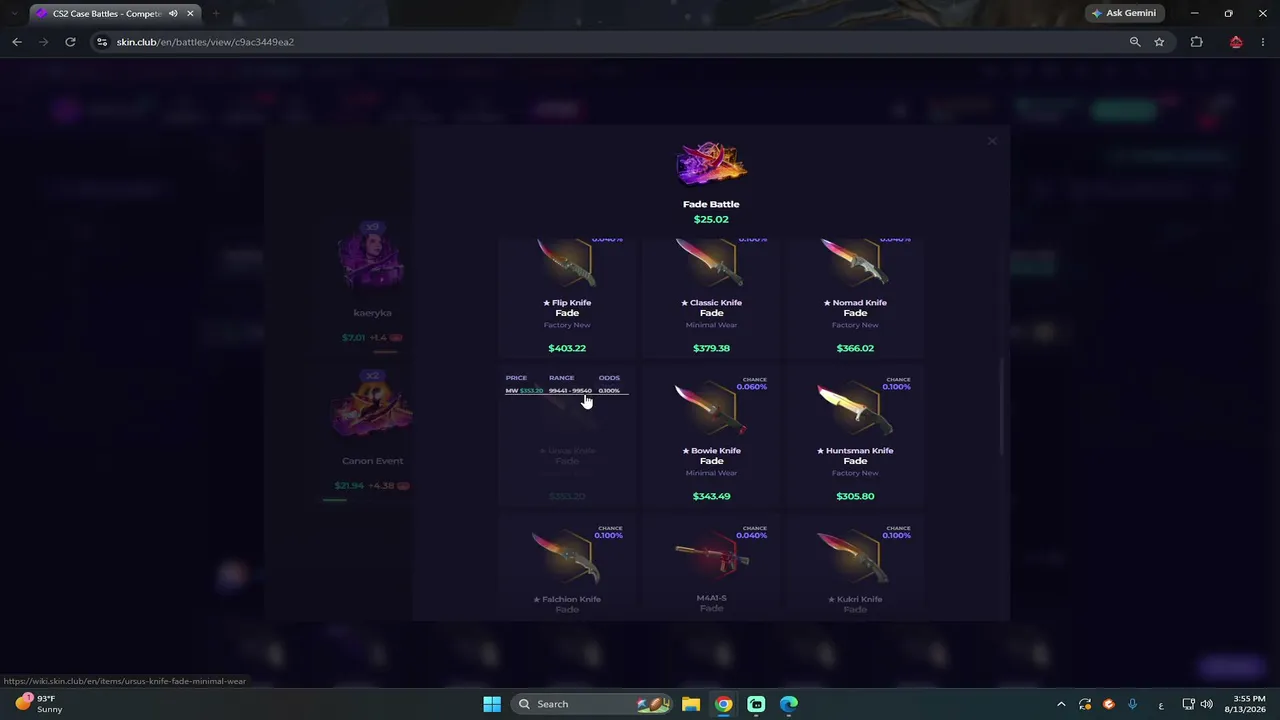The height and width of the screenshot is (720, 1280).
Task: Show hidden system tray icons
Action: pyautogui.click(x=1061, y=704)
